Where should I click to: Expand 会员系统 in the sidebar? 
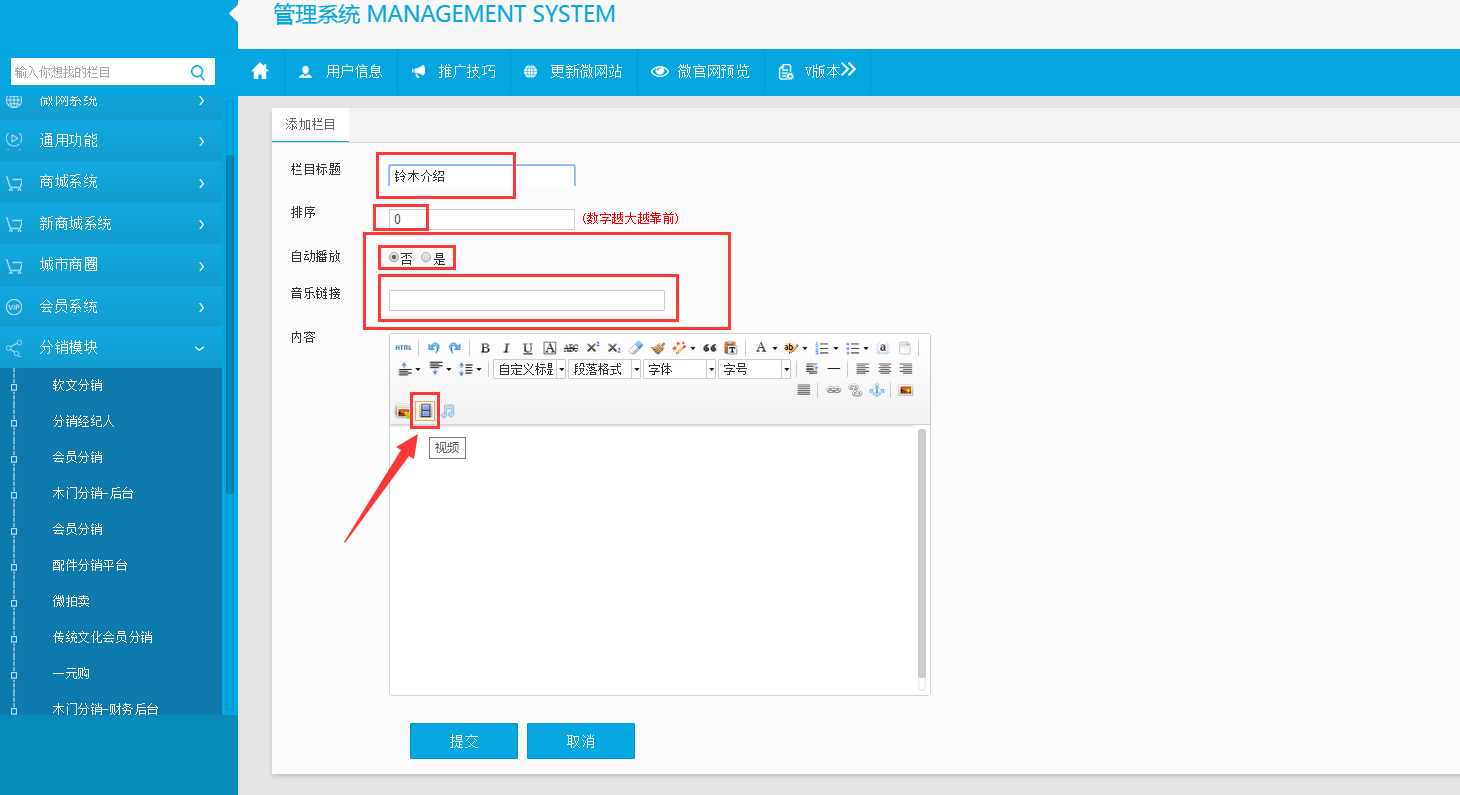111,306
